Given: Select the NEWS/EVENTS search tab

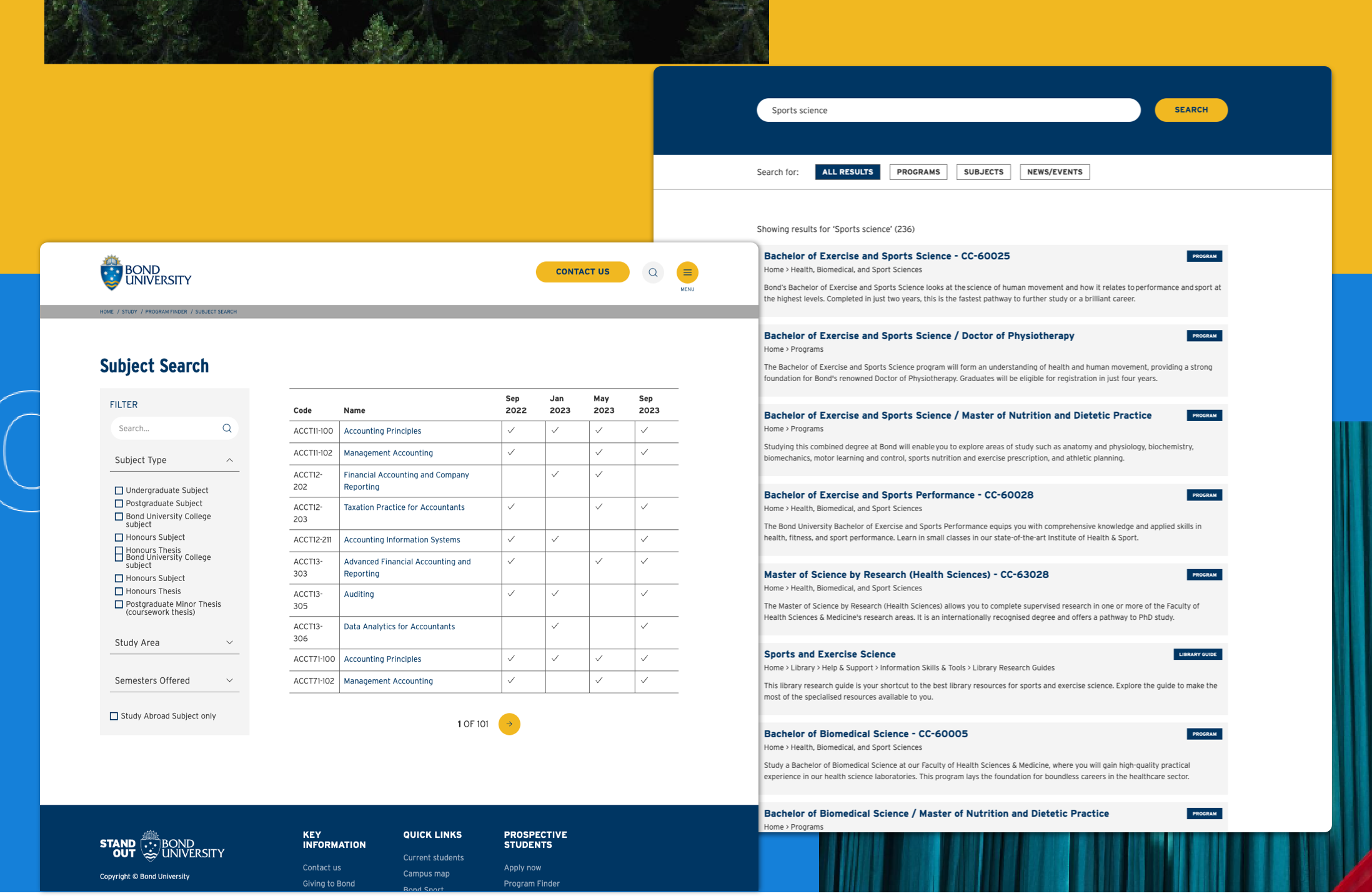Looking at the screenshot, I should click(1055, 172).
